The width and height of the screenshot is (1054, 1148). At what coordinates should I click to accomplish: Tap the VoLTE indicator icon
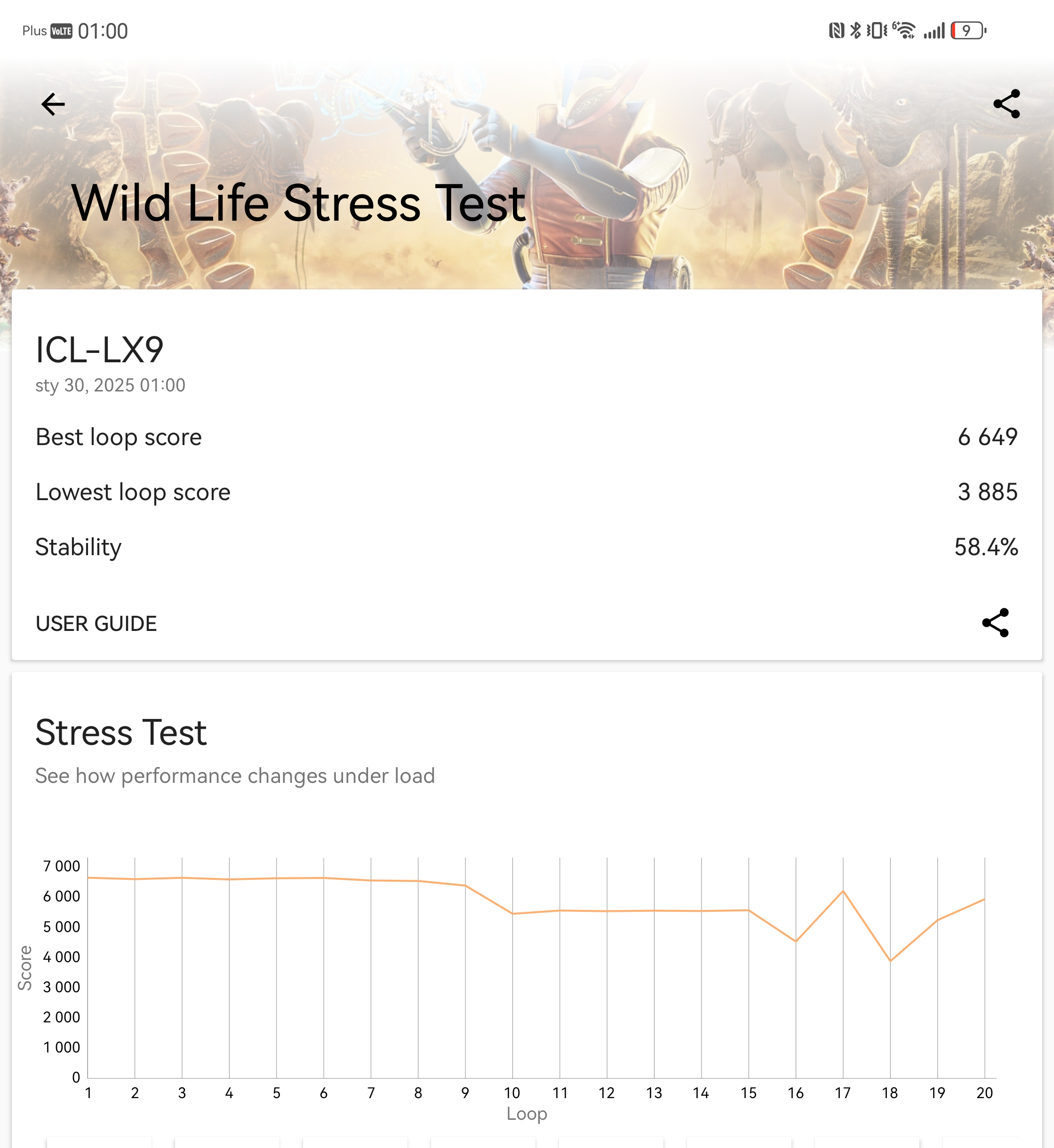click(61, 31)
